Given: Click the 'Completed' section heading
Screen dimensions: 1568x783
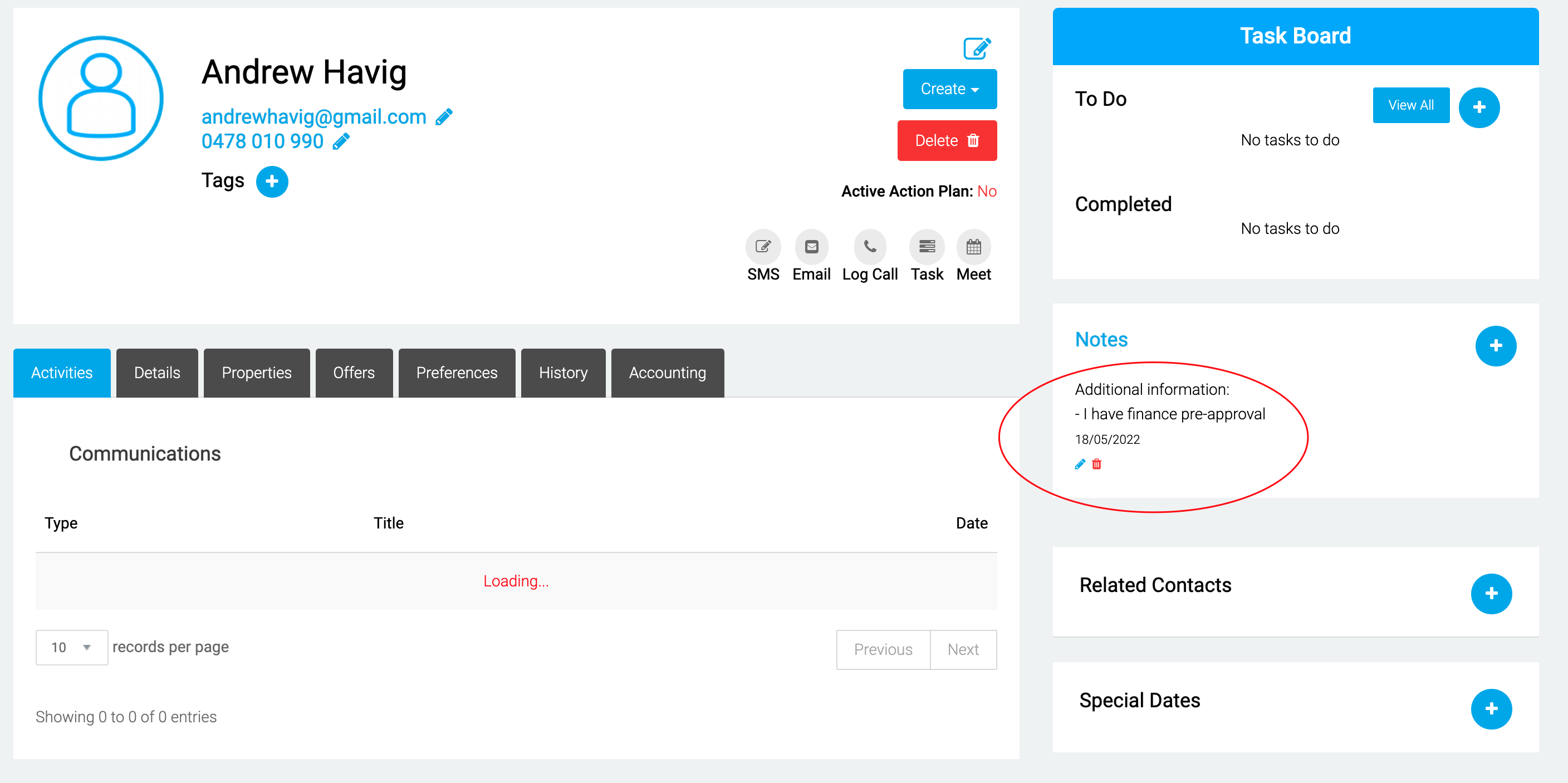Looking at the screenshot, I should (x=1123, y=204).
